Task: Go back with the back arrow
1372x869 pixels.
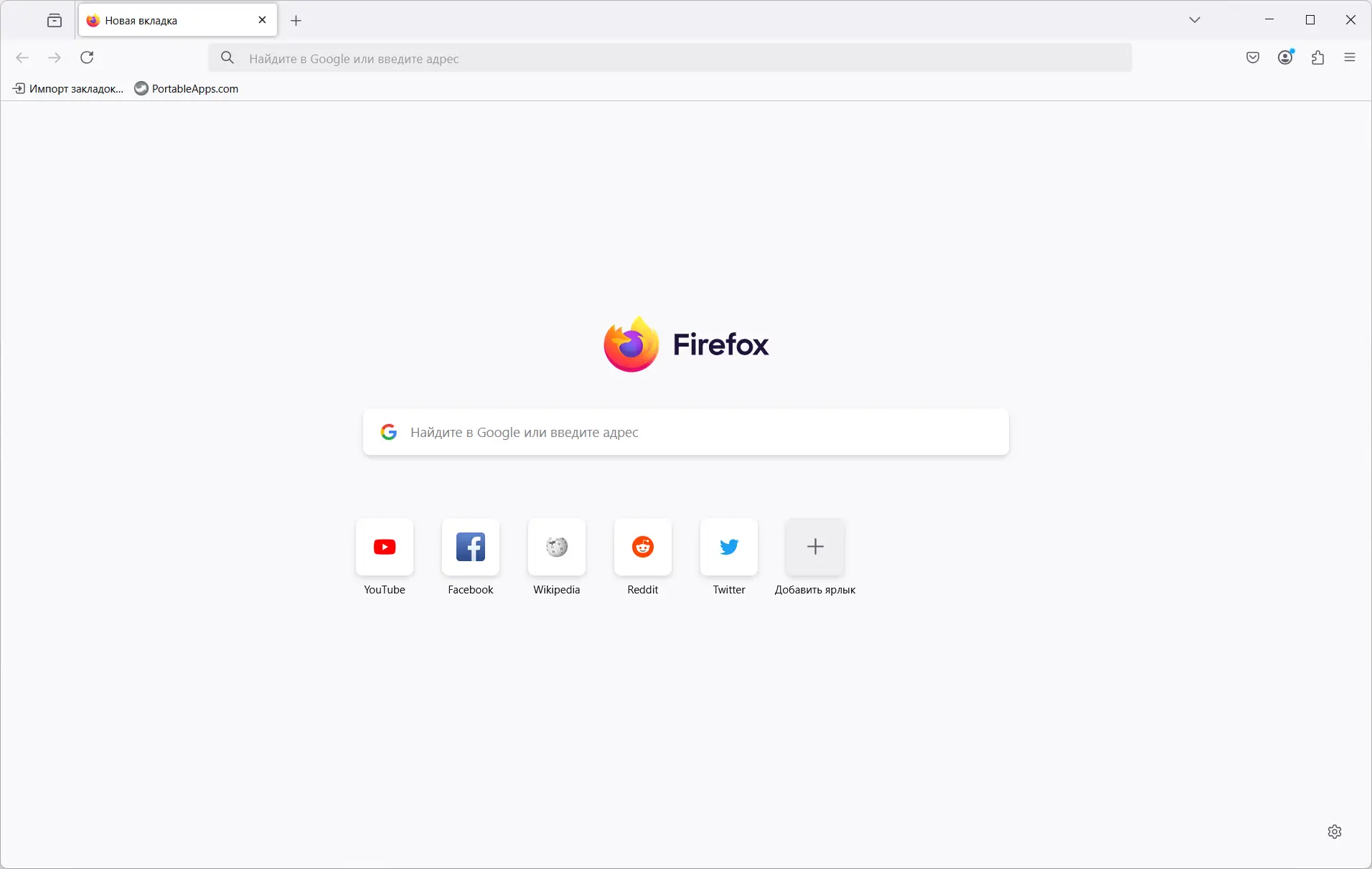Action: [x=22, y=57]
